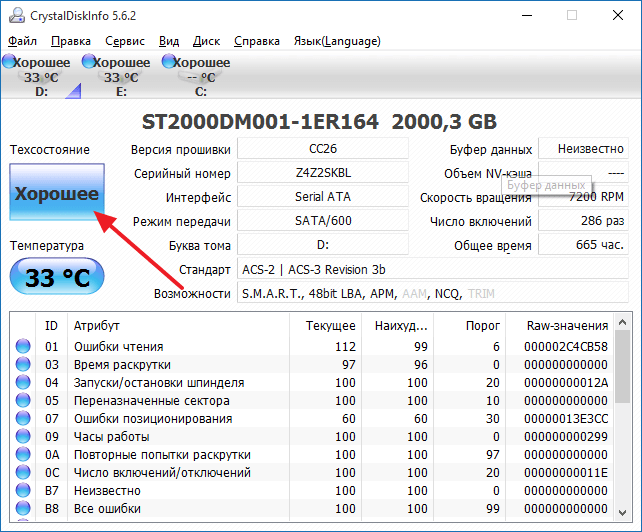Open the Диск menu

(x=206, y=41)
